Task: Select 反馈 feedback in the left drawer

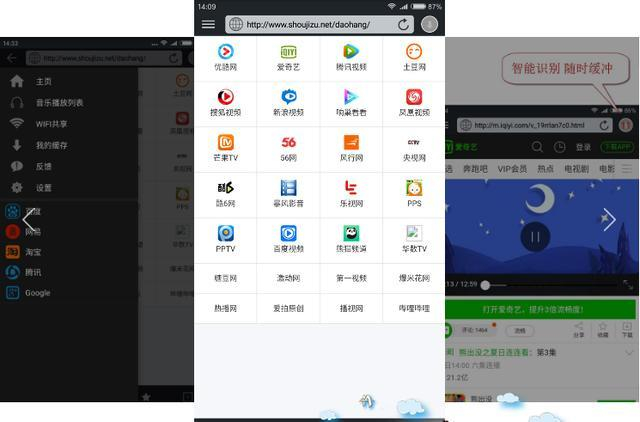Action: 69,167
